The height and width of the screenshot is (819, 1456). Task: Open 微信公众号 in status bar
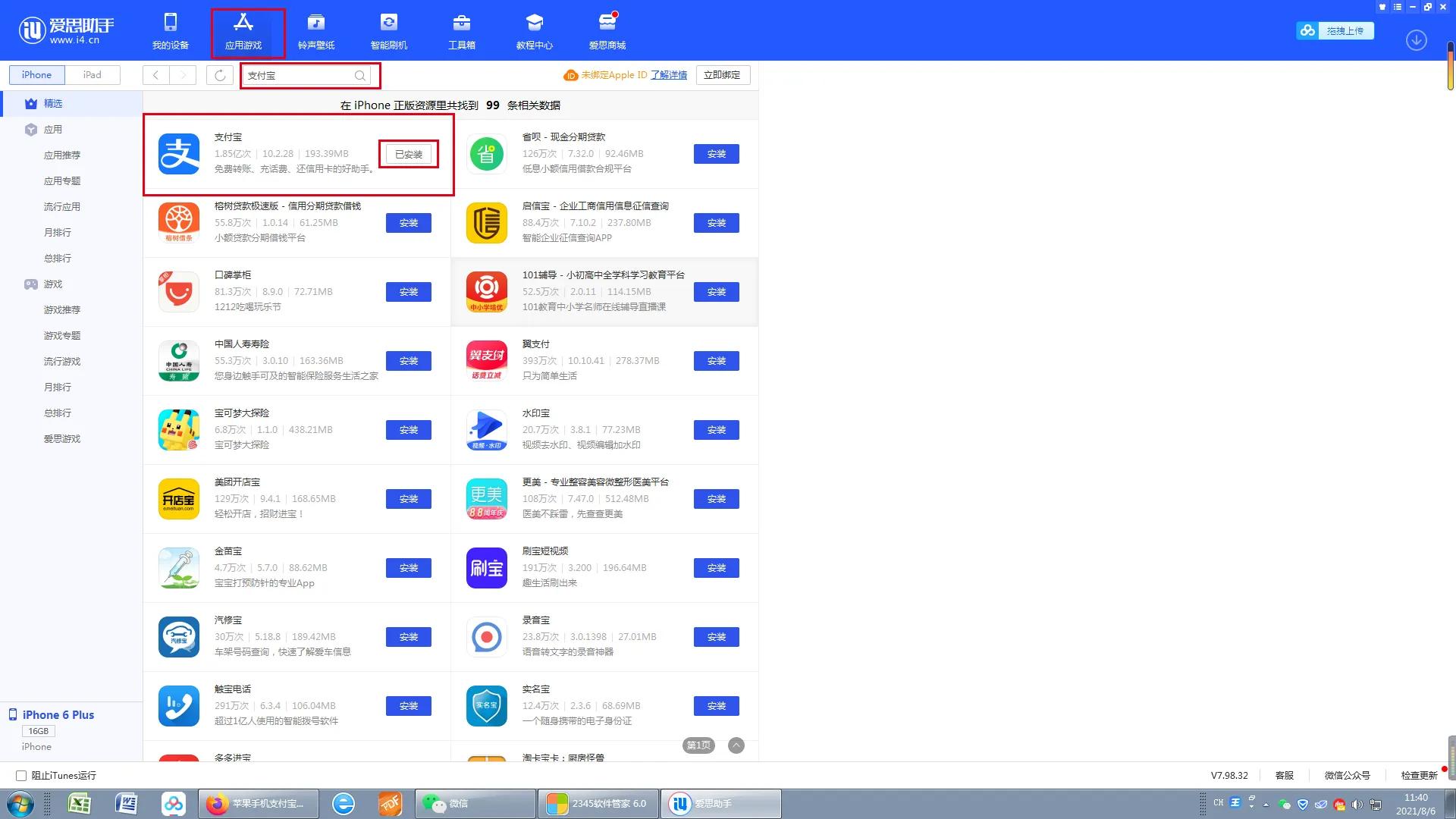[x=1348, y=776]
